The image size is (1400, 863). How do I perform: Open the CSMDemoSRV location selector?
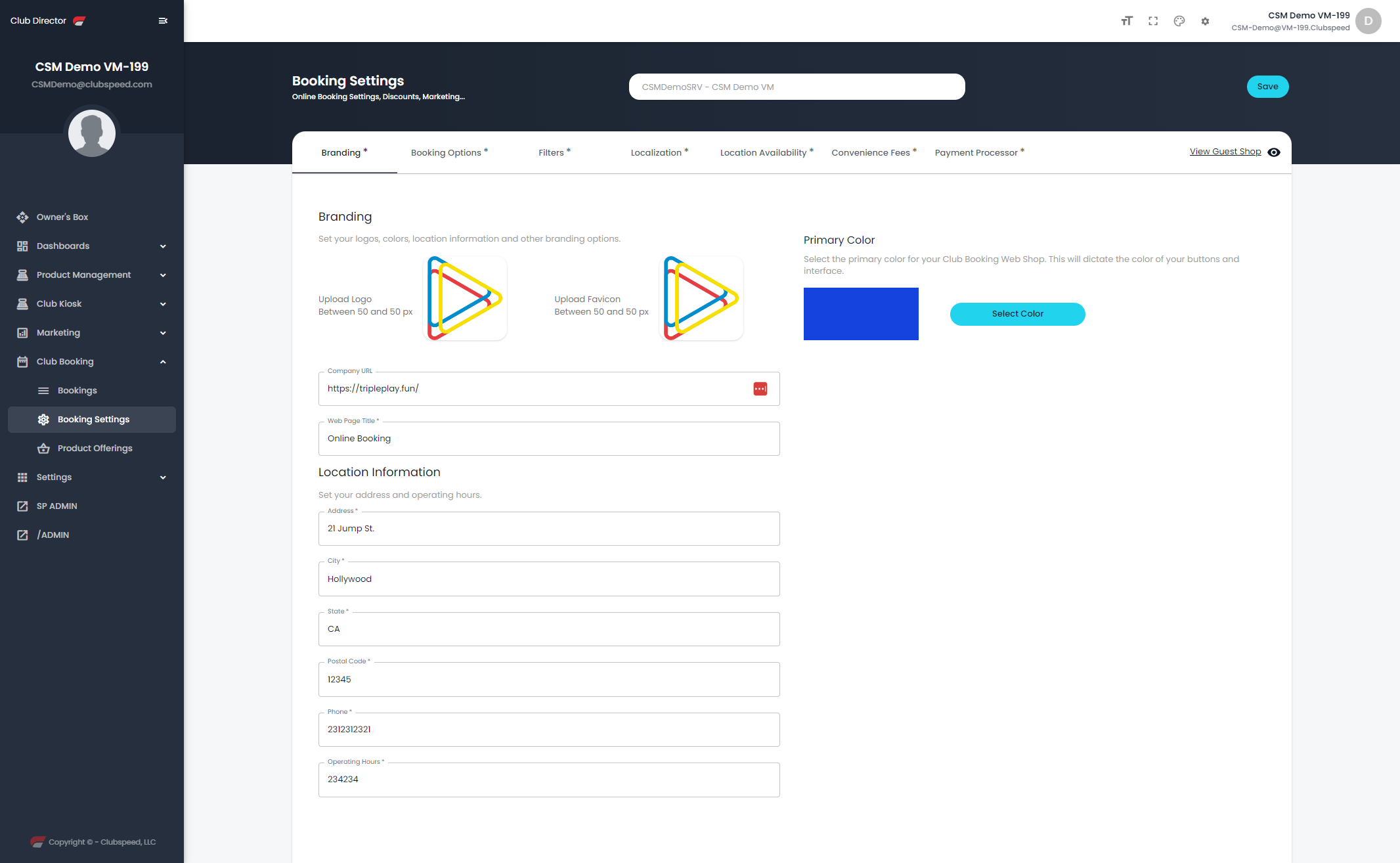pos(797,87)
